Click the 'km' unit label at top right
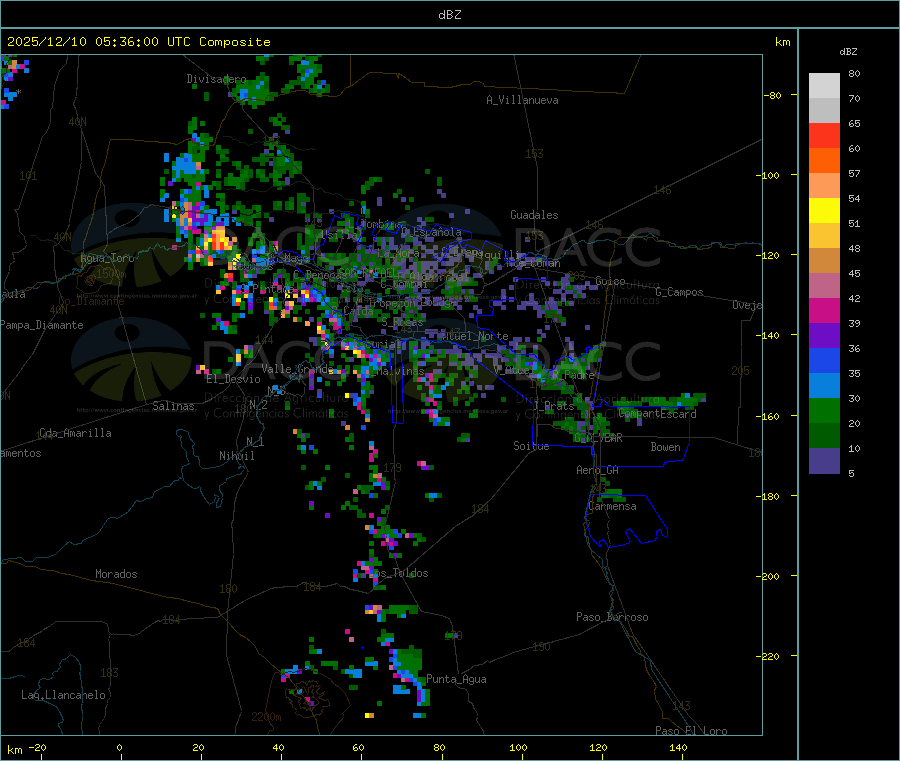900x761 pixels. click(x=783, y=42)
